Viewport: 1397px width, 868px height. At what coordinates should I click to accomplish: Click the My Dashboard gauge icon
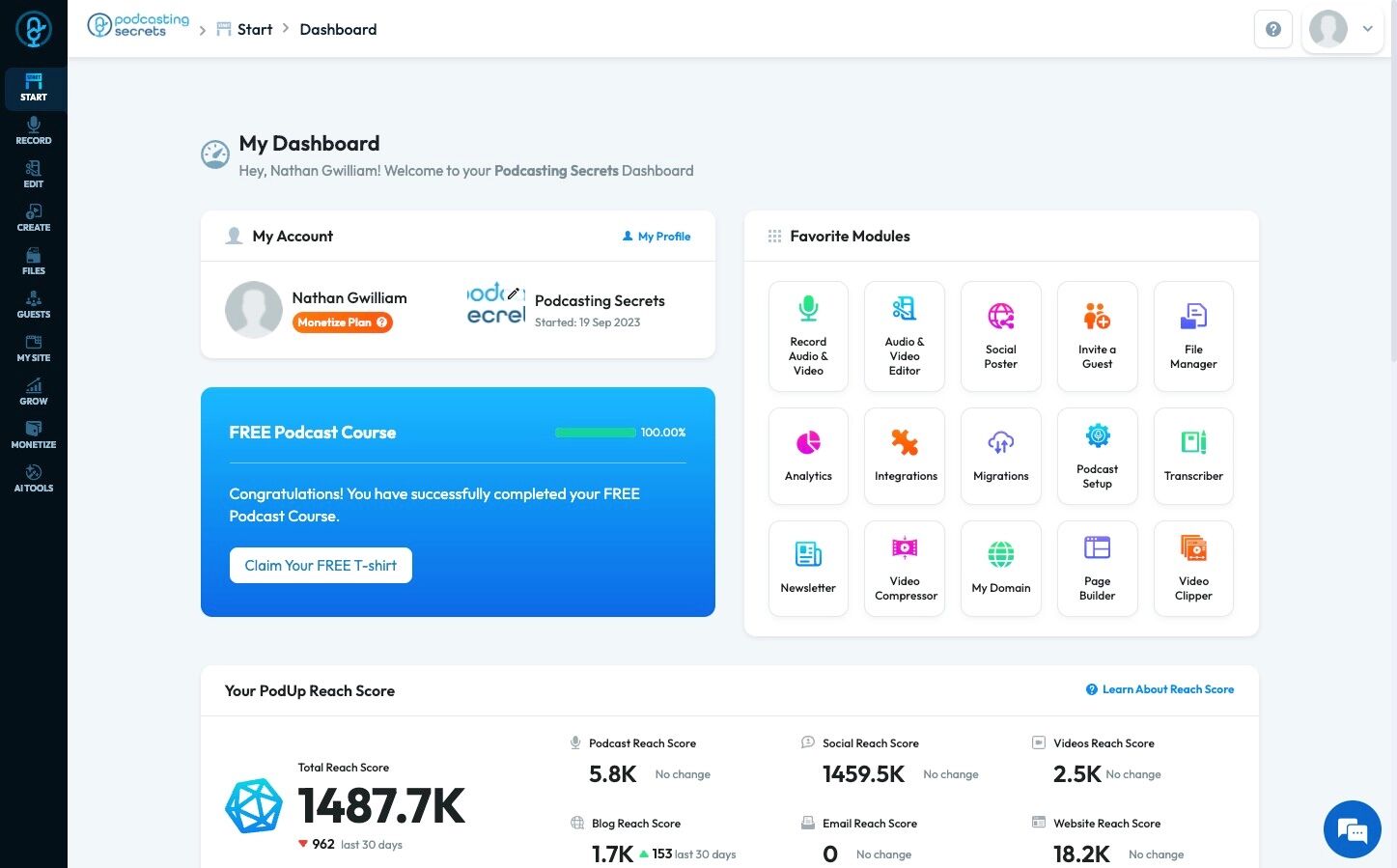[215, 154]
